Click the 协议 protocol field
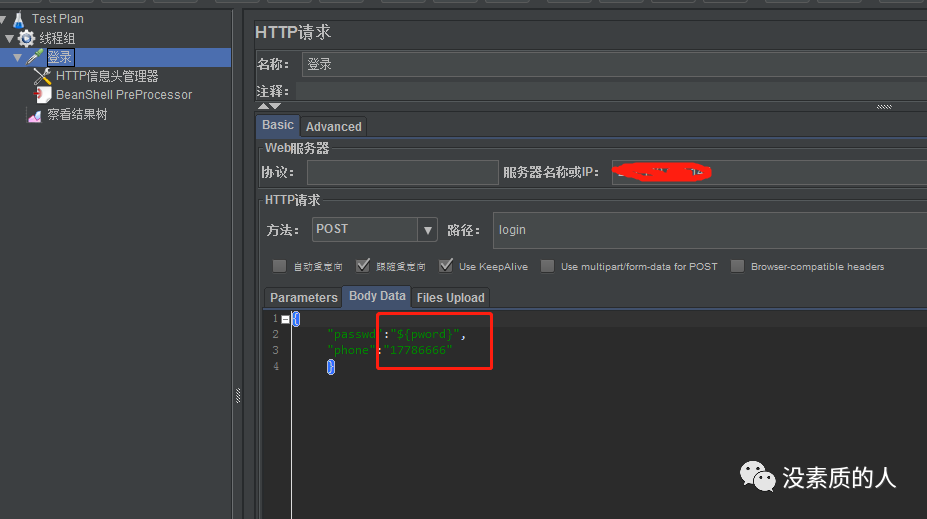Viewport: 927px width, 519px height. point(403,173)
